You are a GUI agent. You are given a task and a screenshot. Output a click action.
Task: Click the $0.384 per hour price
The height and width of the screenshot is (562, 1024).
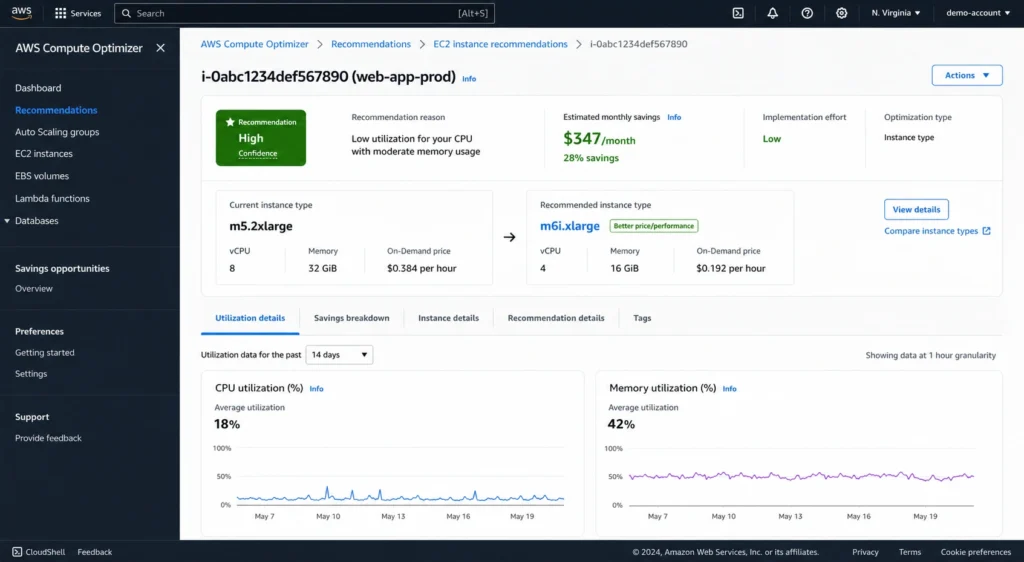point(422,268)
